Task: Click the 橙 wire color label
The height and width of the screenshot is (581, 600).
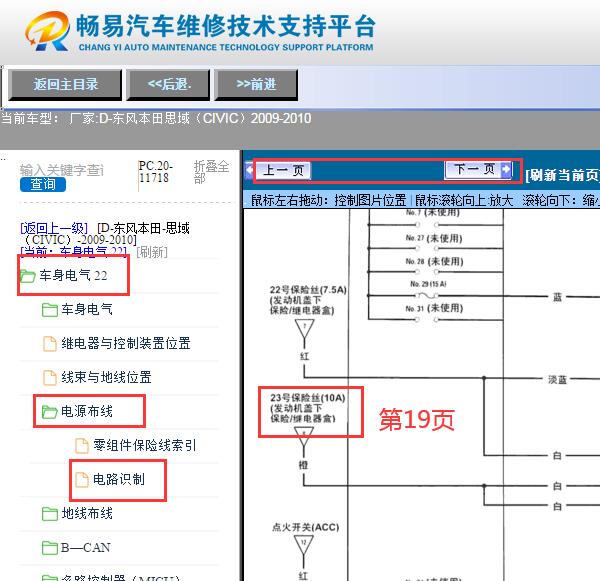Action: (303, 465)
